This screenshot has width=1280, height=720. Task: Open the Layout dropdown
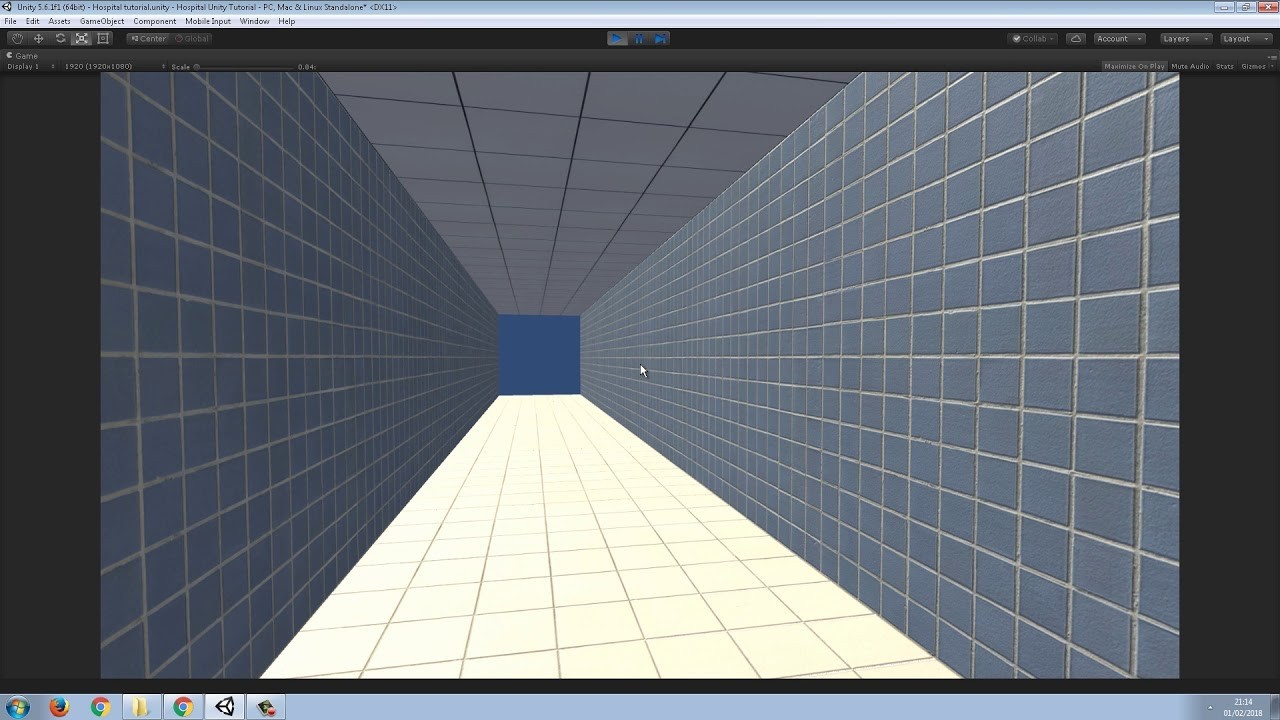(x=1244, y=38)
